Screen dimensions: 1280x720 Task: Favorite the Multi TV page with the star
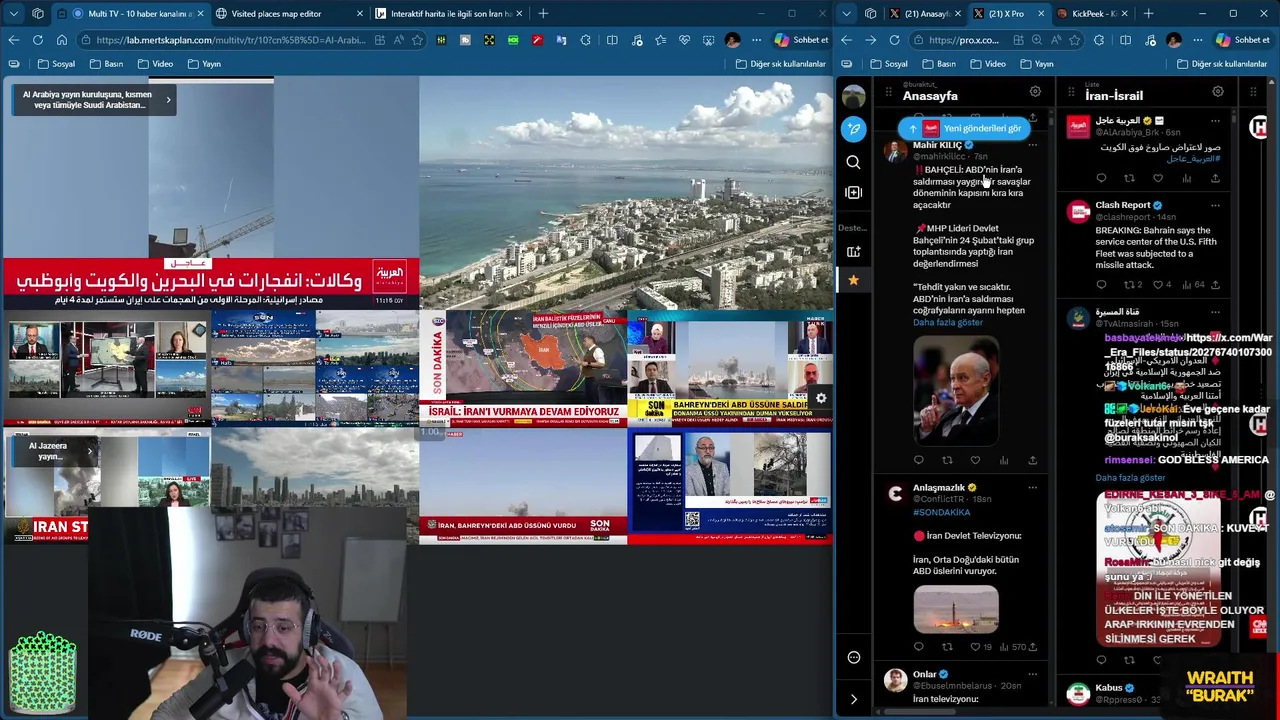click(x=417, y=40)
